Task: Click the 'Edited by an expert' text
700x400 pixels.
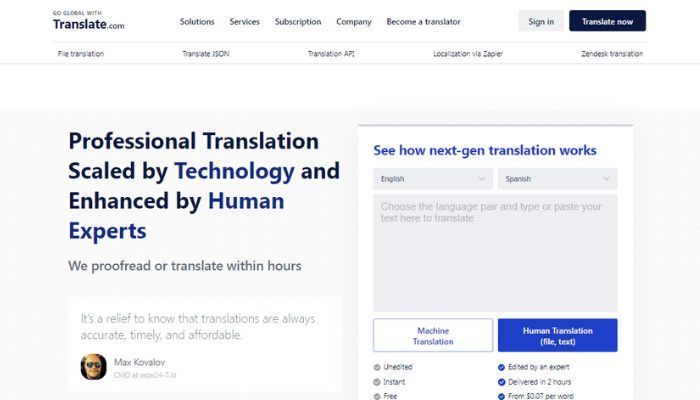Action: [x=539, y=367]
